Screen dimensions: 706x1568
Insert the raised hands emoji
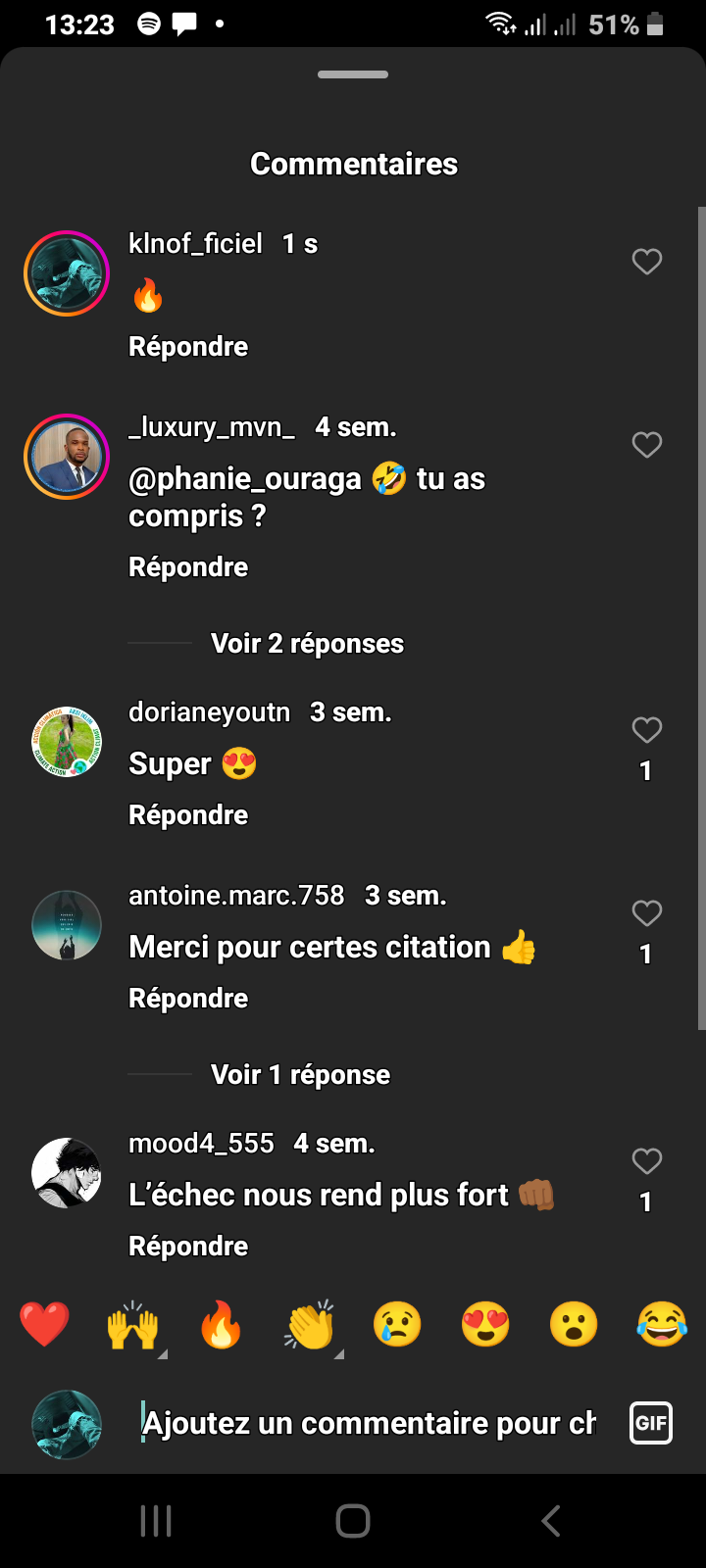(x=132, y=1325)
